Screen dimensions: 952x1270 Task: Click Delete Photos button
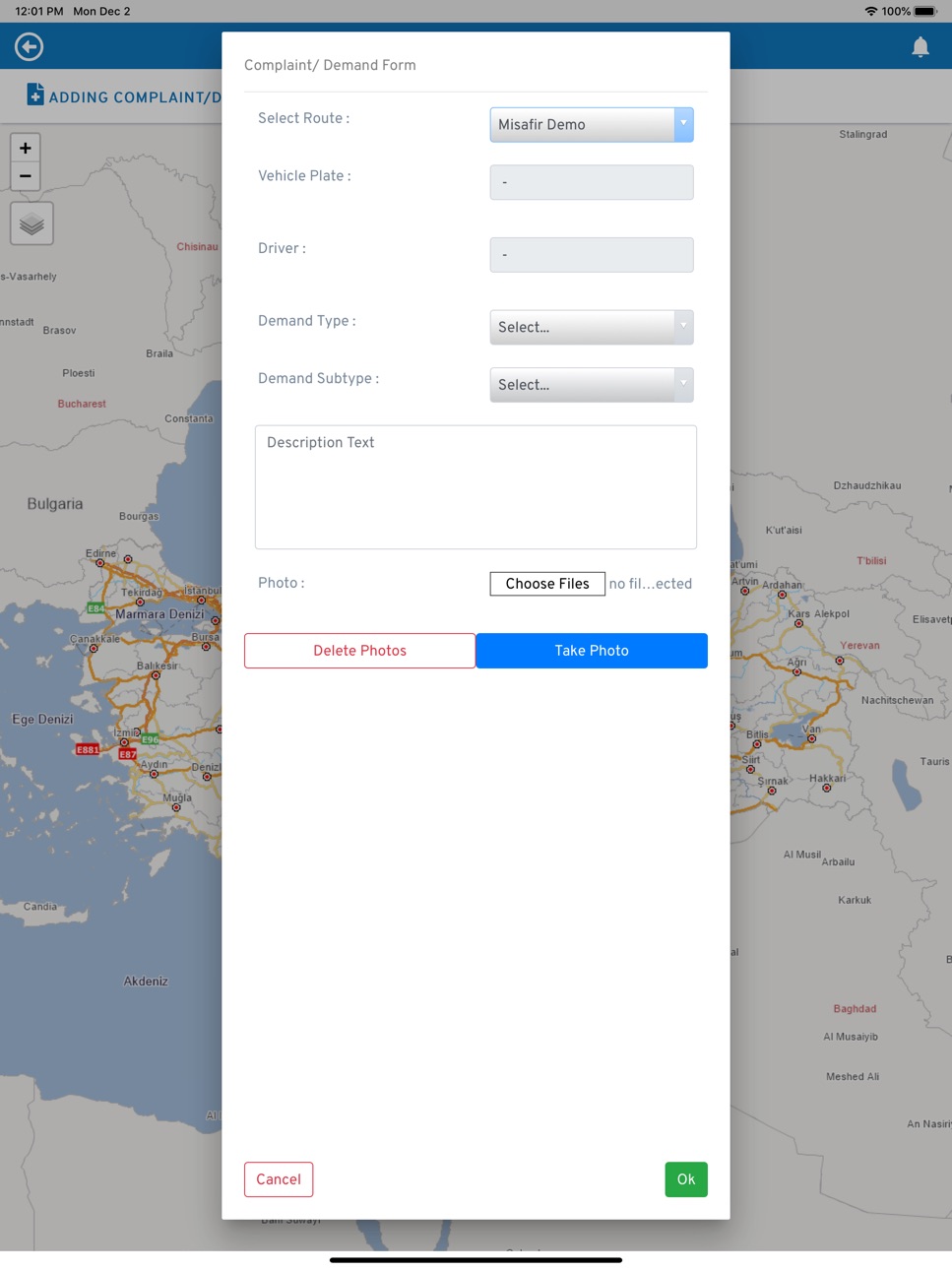click(x=359, y=651)
